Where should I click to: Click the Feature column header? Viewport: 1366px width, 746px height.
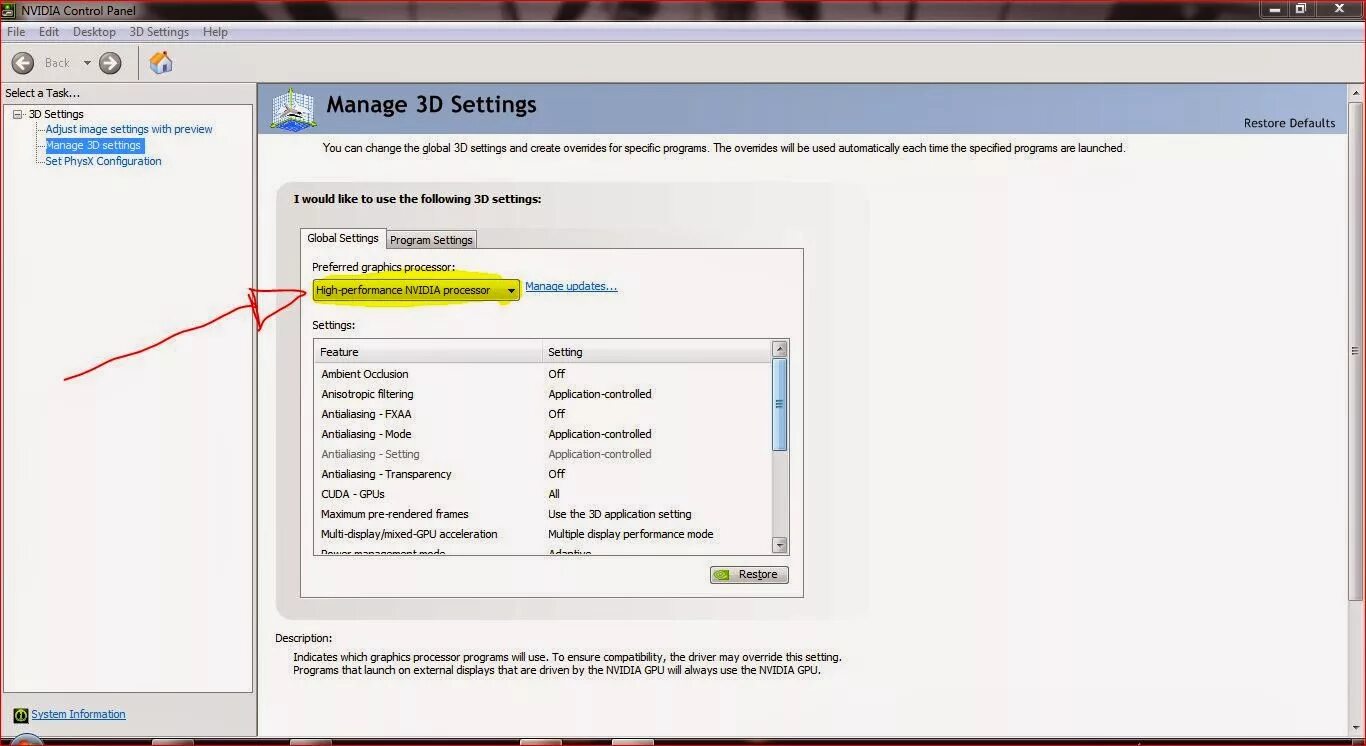[x=427, y=352]
